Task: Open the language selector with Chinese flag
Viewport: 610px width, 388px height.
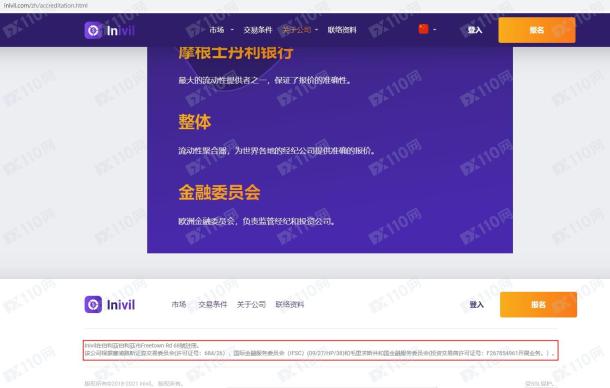Action: [x=427, y=29]
